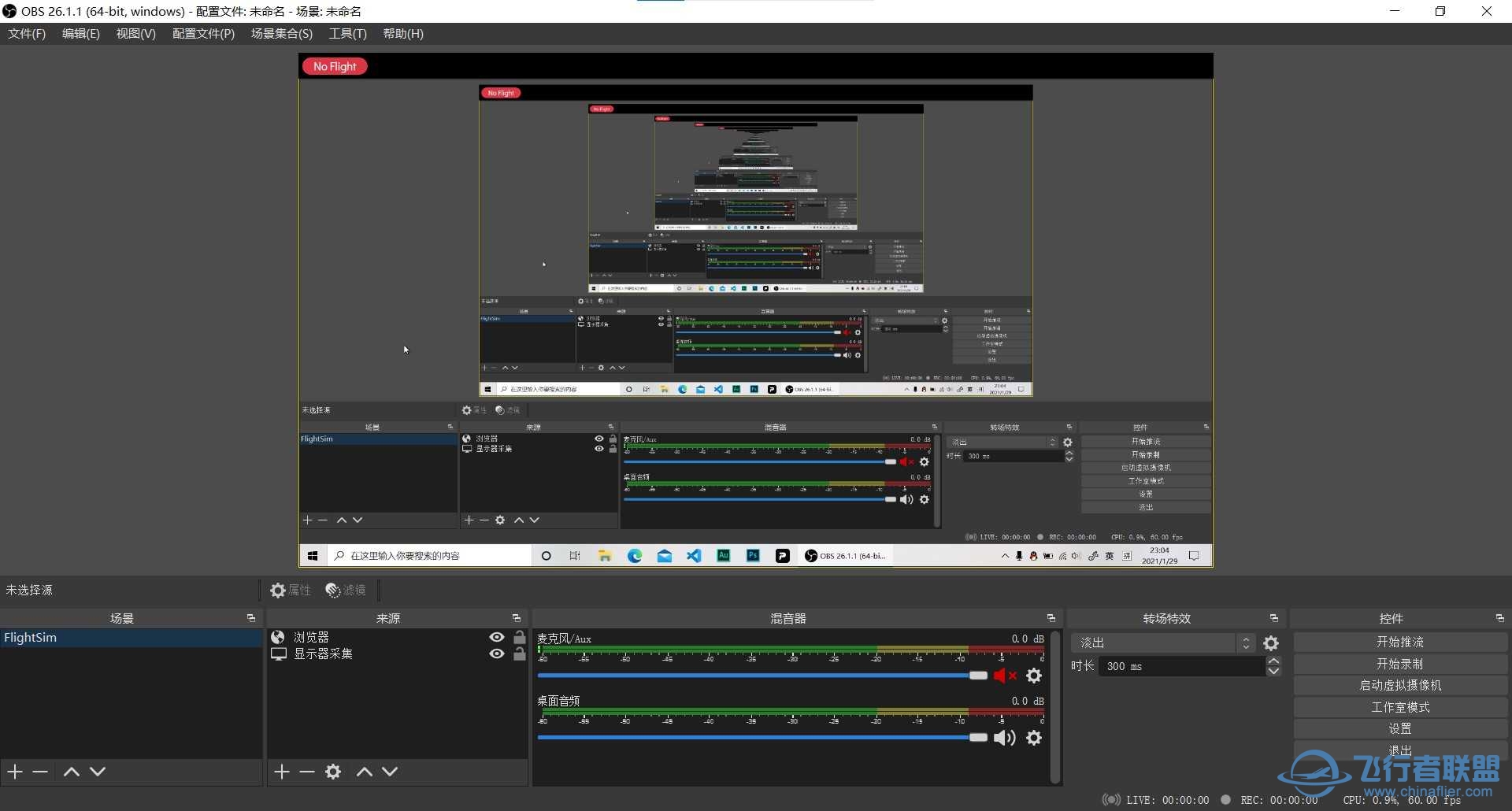1512x811 pixels.
Task: Click 启动虚拟摄像机 button
Action: 1400,686
